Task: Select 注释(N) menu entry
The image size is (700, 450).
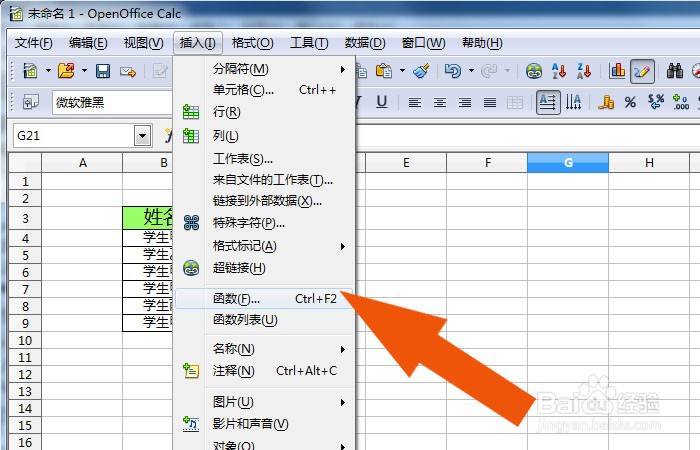Action: coord(264,371)
